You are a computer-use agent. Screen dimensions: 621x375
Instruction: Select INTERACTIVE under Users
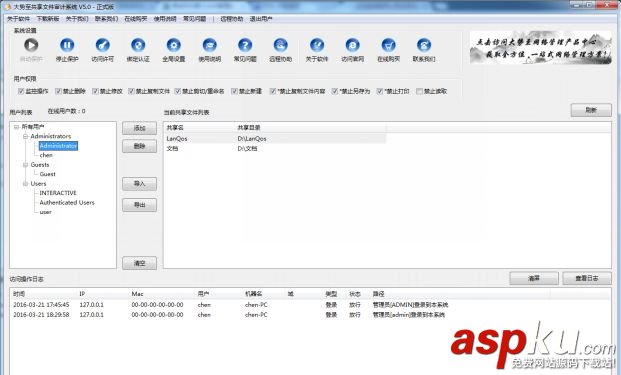click(x=58, y=193)
